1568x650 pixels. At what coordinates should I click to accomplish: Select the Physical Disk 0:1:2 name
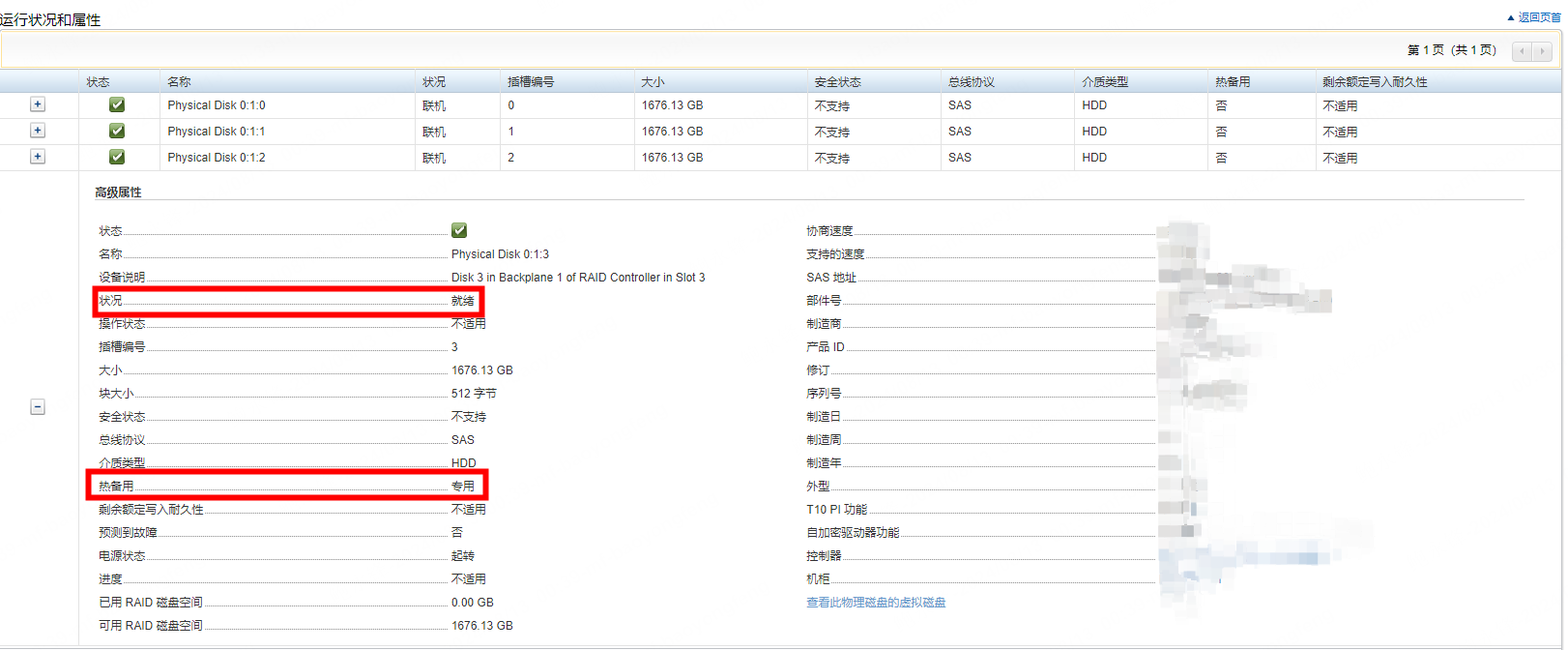click(217, 158)
